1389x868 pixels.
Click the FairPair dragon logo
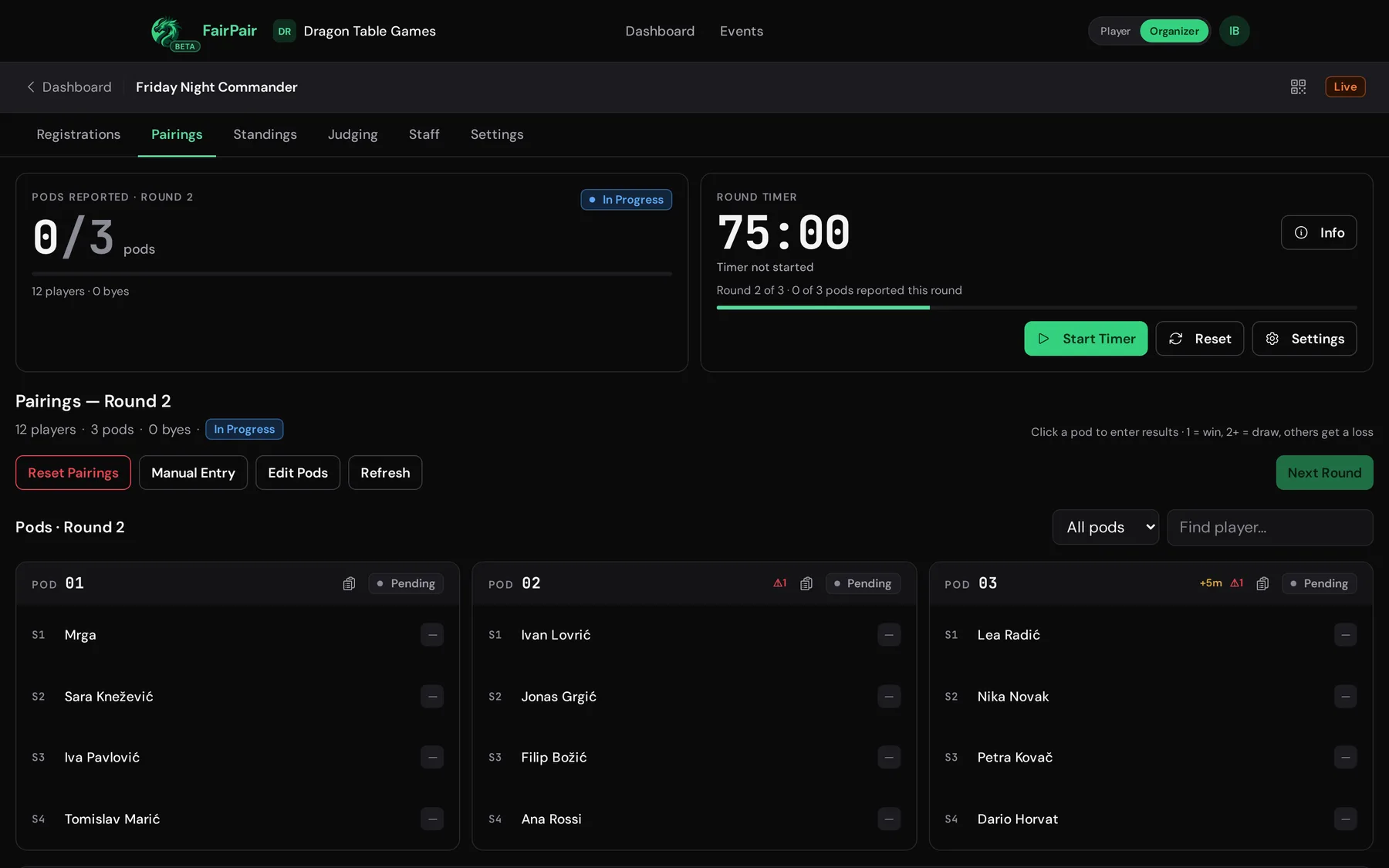pyautogui.click(x=167, y=32)
